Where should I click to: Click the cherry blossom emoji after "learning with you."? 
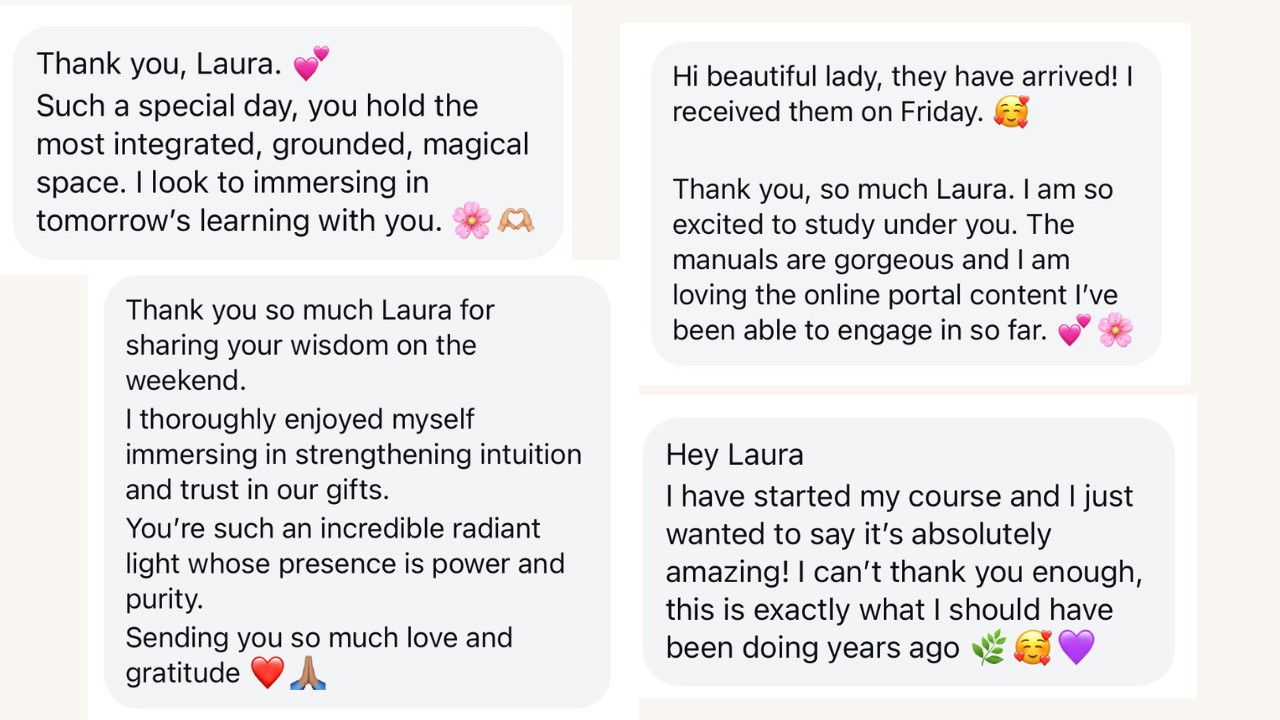click(471, 220)
